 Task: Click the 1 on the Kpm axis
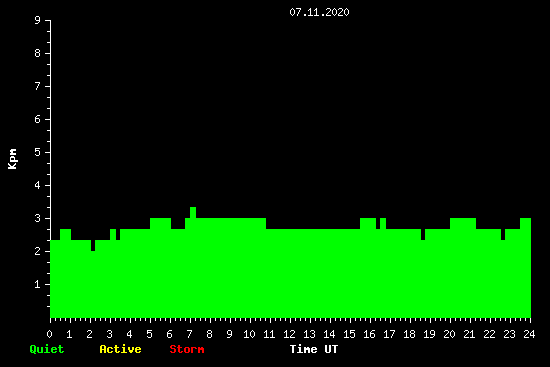(x=38, y=284)
